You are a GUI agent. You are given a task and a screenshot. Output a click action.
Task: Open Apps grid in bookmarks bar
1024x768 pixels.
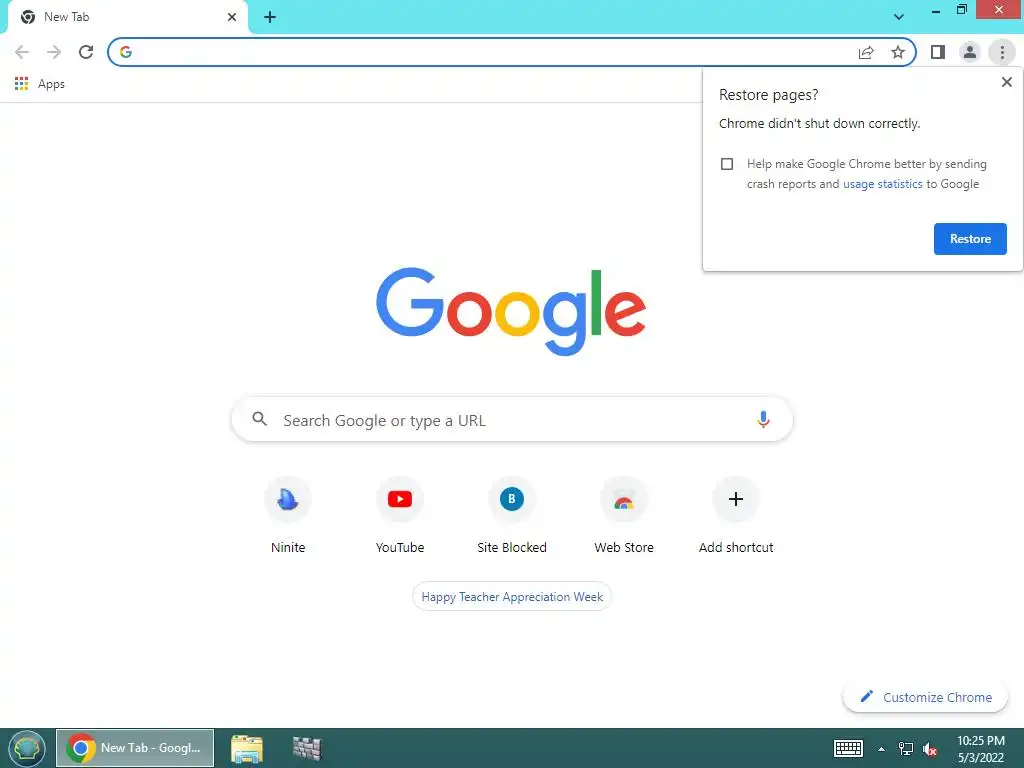[39, 84]
